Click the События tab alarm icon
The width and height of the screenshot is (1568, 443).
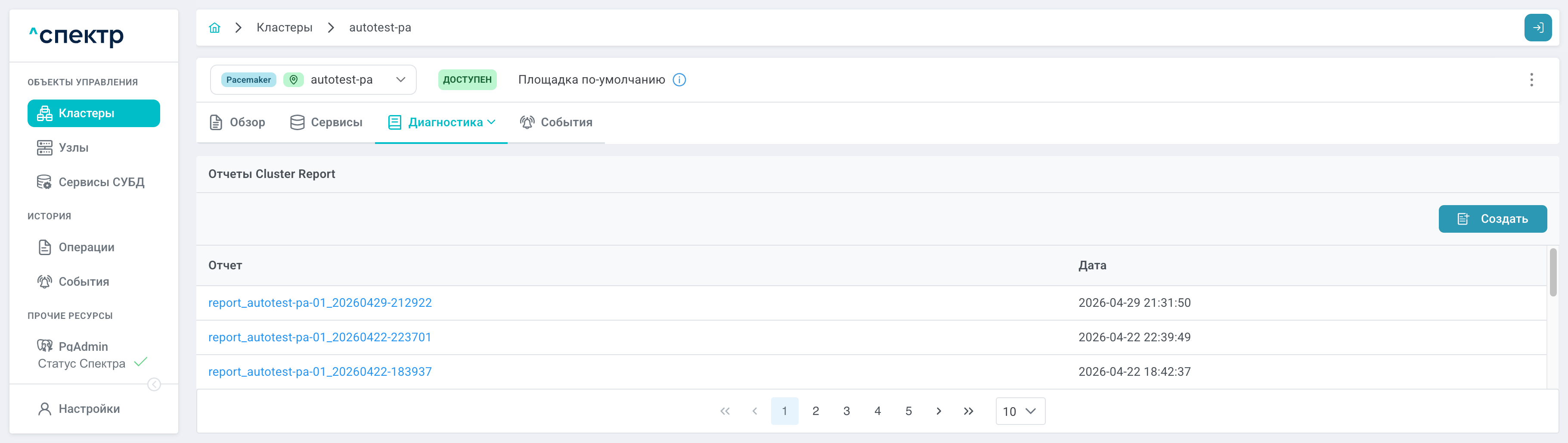point(527,122)
